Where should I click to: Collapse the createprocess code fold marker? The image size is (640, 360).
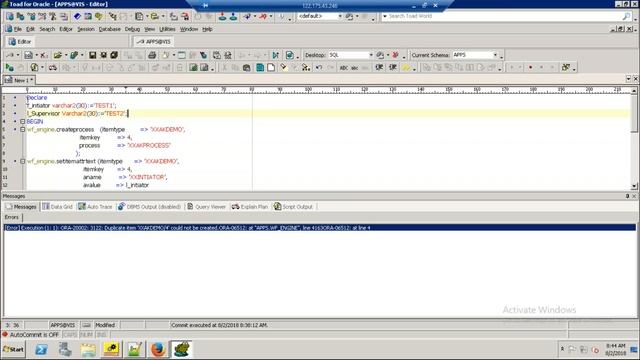pyautogui.click(x=23, y=129)
